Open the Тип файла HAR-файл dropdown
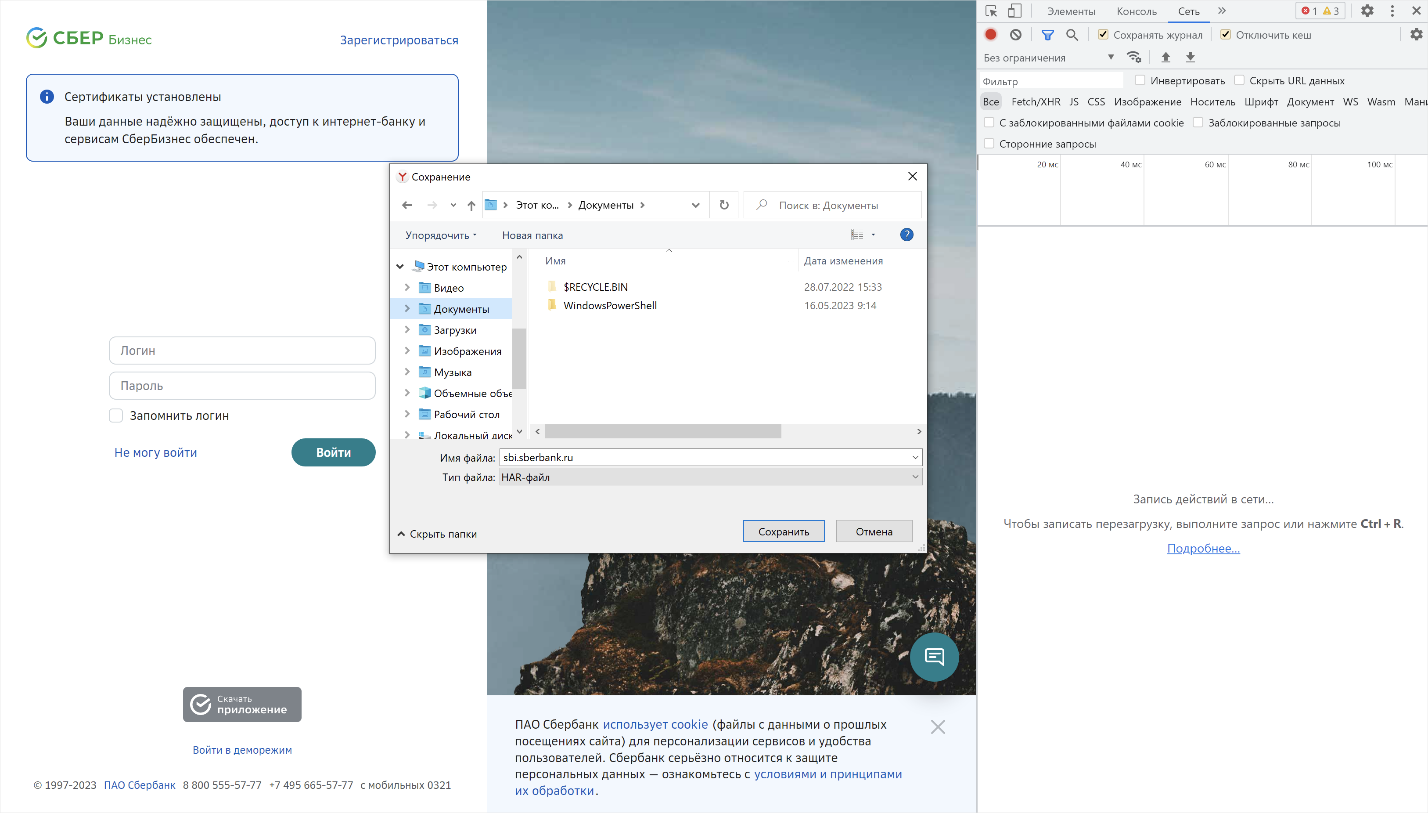The width and height of the screenshot is (1428, 813). click(x=710, y=477)
